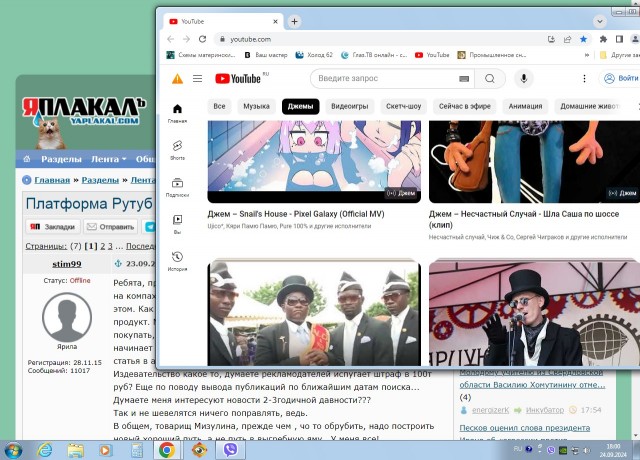Image resolution: width=640 pixels, height=460 pixels.
Task: Select the 'Все' filter chip
Action: tap(219, 106)
